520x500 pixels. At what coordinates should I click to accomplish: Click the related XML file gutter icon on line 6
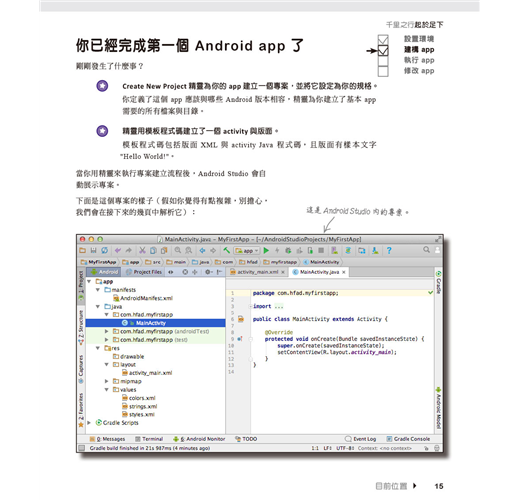point(241,319)
